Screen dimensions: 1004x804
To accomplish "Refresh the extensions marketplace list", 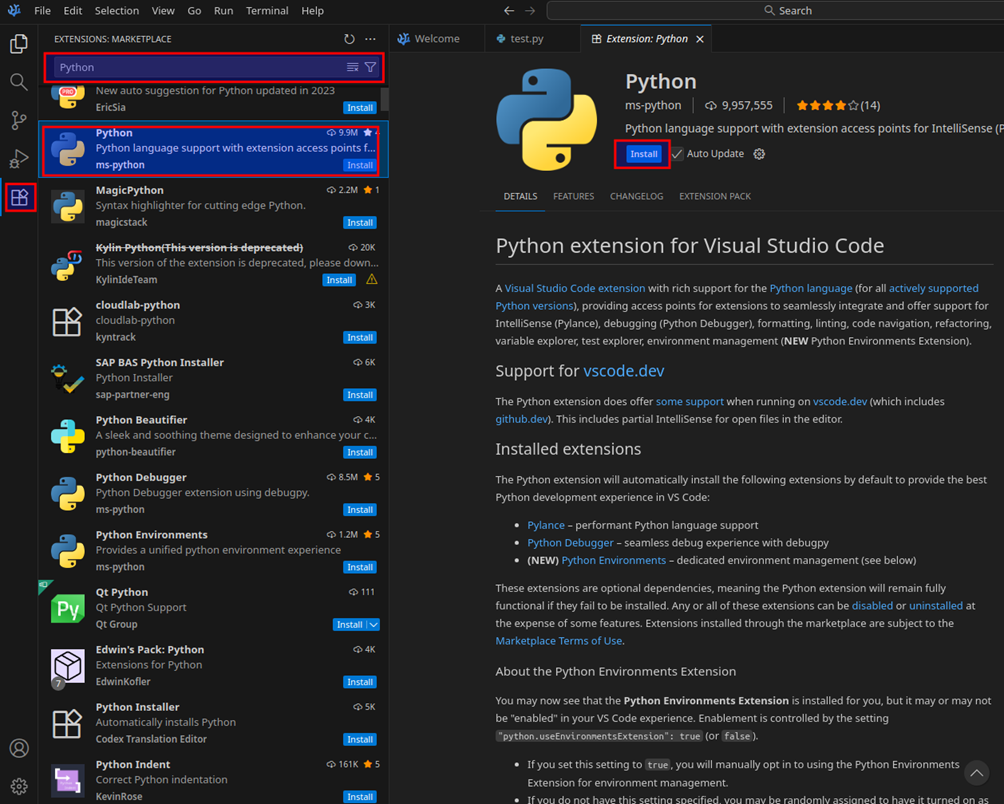I will 349,39.
